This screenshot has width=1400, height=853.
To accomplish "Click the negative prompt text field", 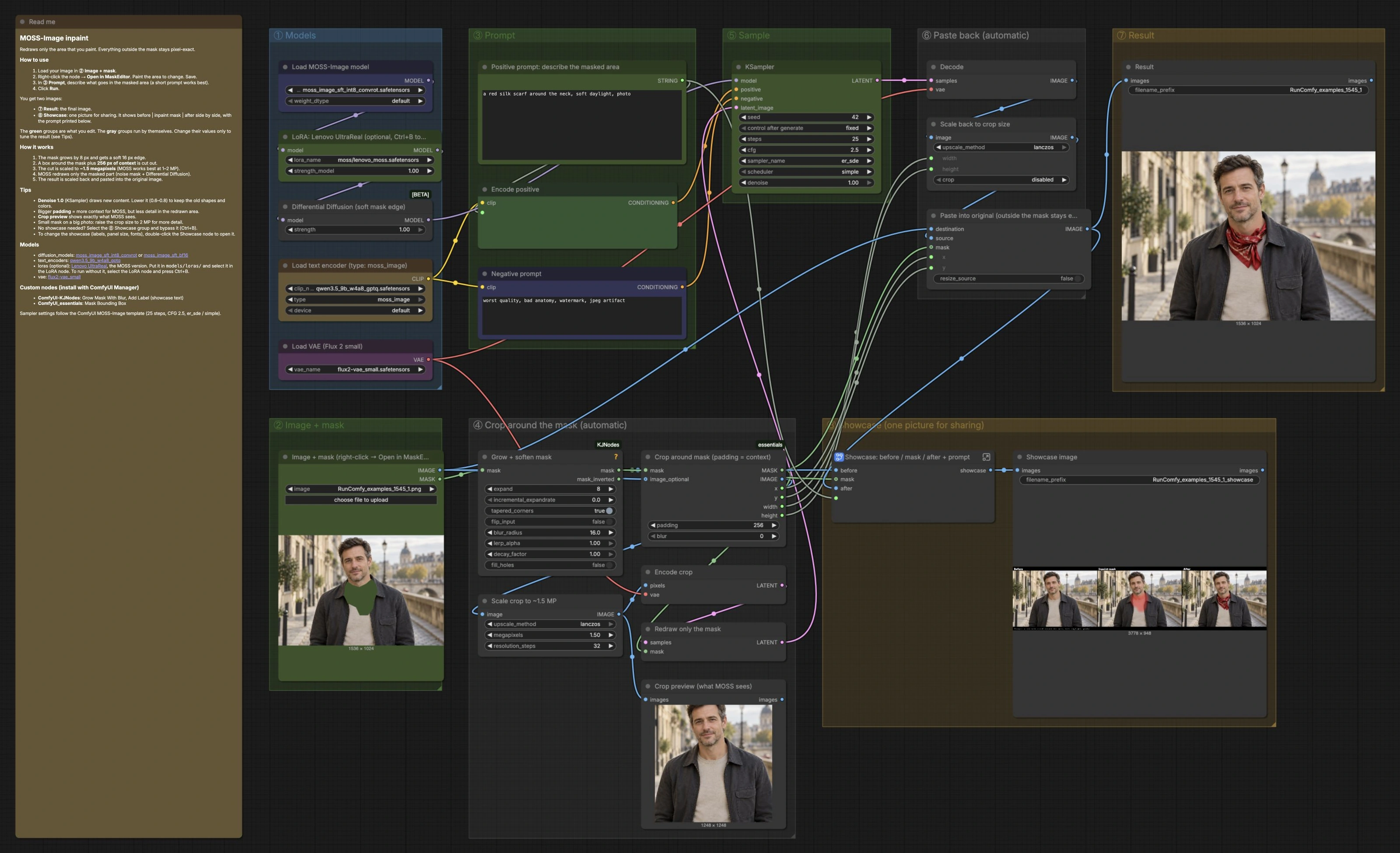I will tap(582, 316).
